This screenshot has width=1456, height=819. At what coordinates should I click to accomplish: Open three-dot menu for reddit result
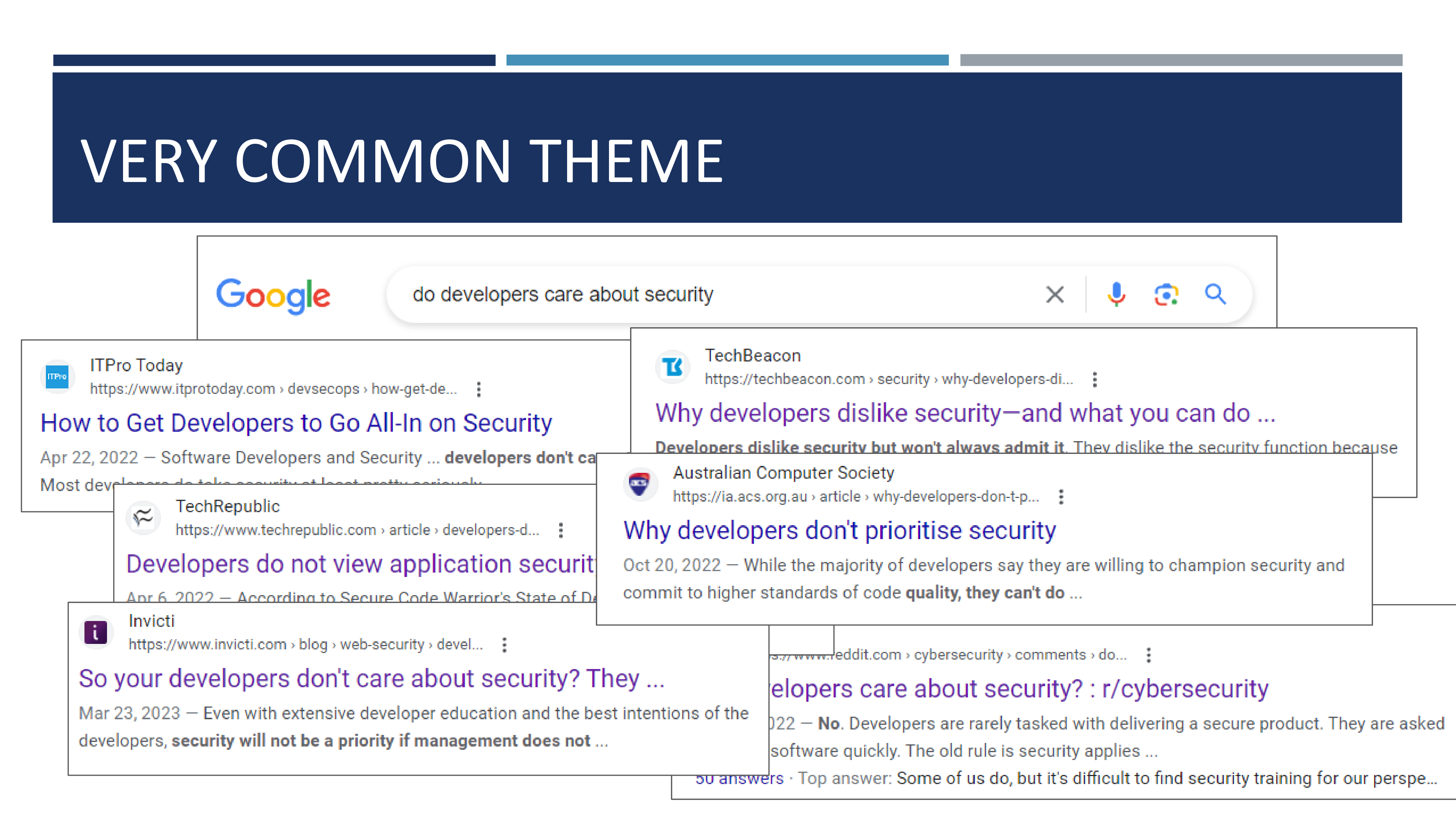(x=1148, y=655)
